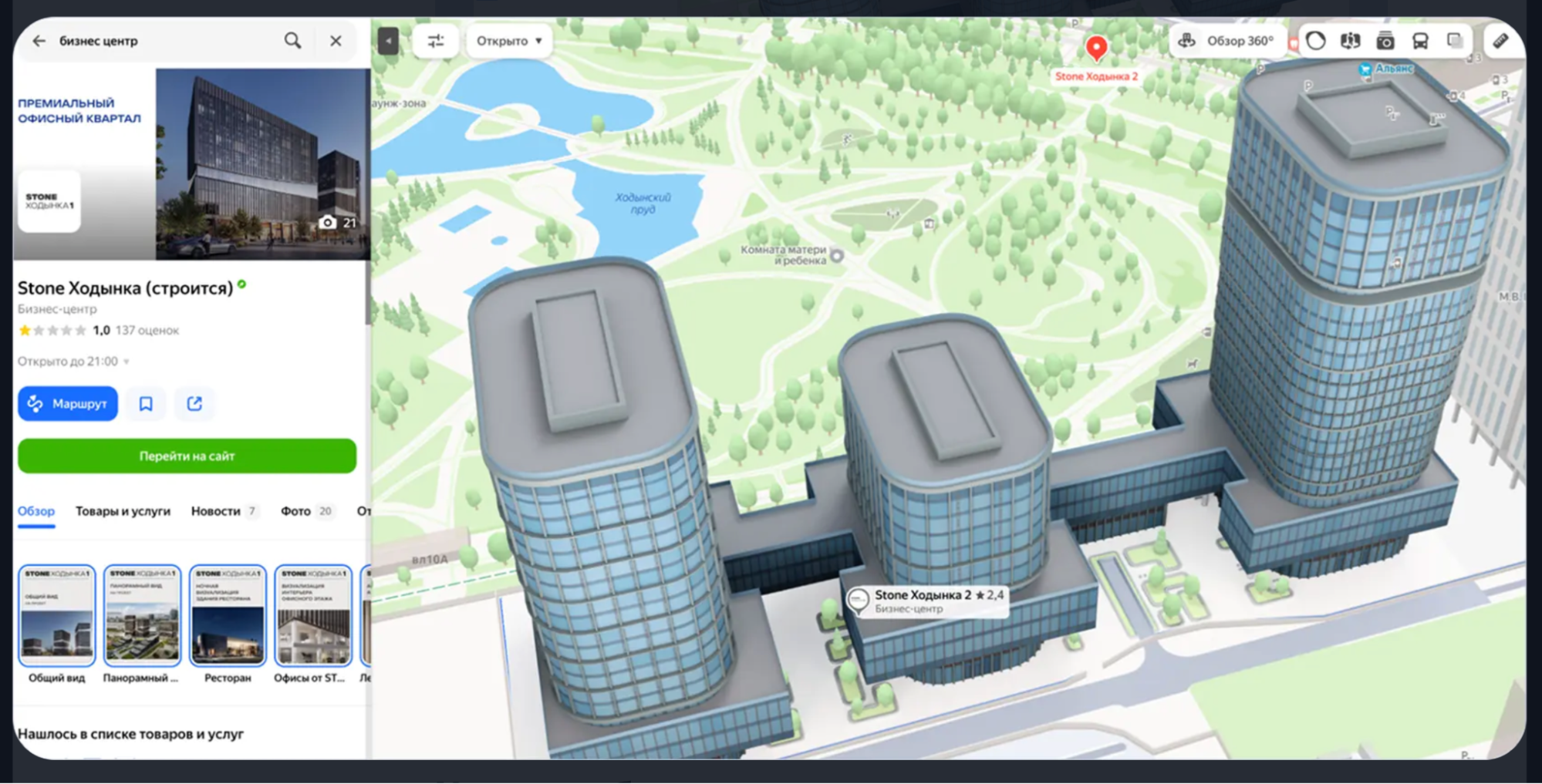Click the back arrow in search bar
The image size is (1542, 784).
[x=39, y=41]
